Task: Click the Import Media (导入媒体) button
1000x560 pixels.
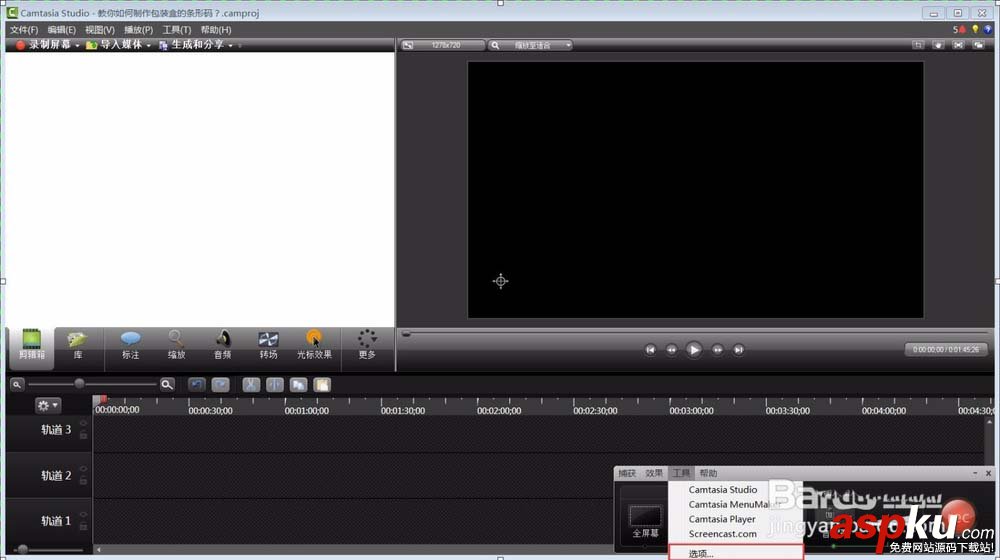Action: coord(114,45)
